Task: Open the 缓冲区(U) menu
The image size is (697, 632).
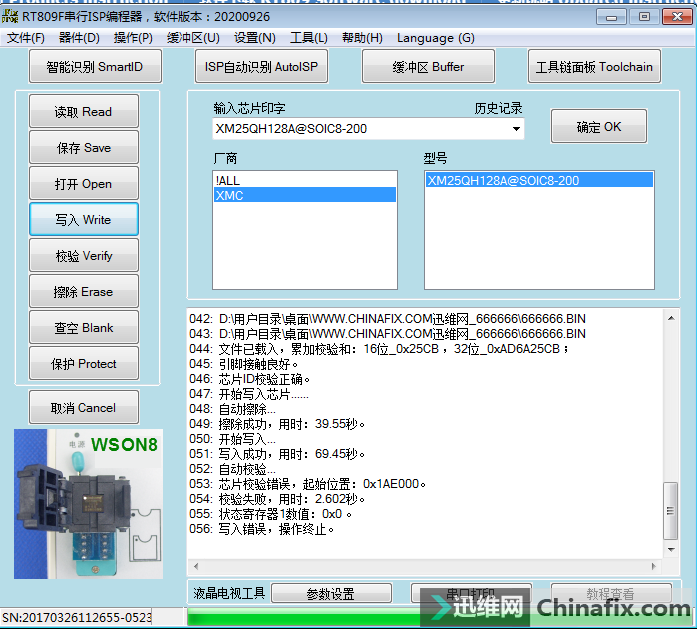Action: pyautogui.click(x=193, y=38)
